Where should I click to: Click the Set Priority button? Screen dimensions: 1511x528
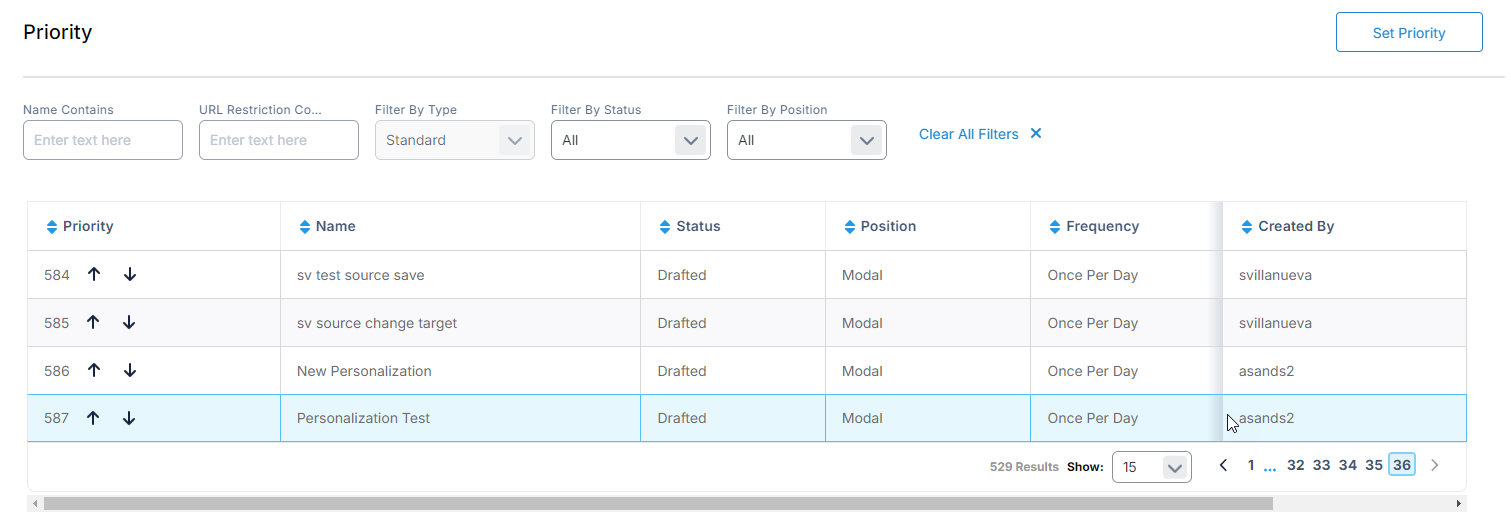click(x=1408, y=33)
